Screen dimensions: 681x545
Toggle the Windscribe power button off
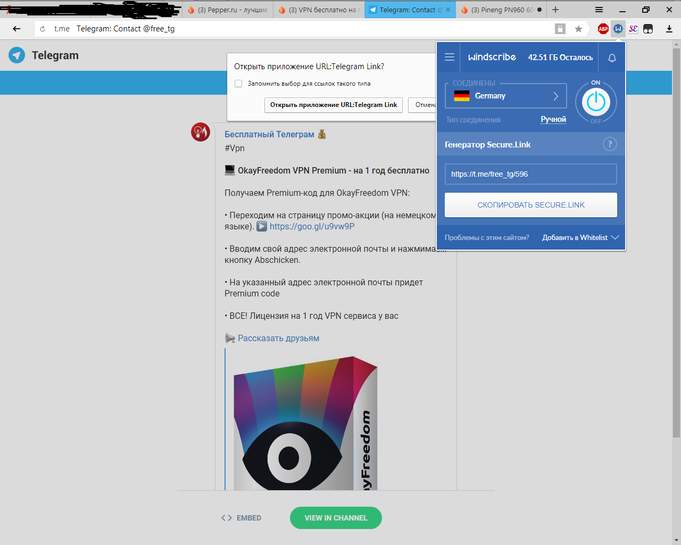595,102
